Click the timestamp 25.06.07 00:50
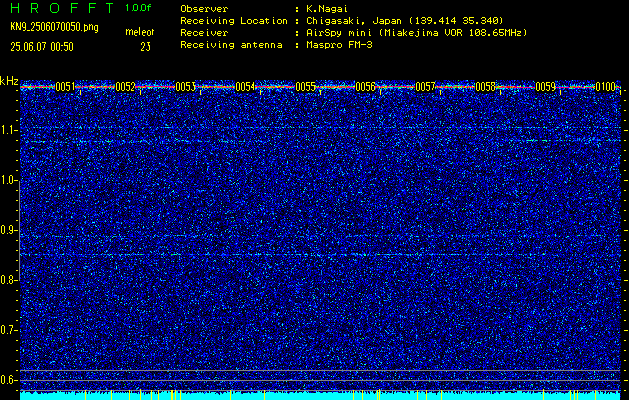This screenshot has height=400, width=629. (42, 47)
